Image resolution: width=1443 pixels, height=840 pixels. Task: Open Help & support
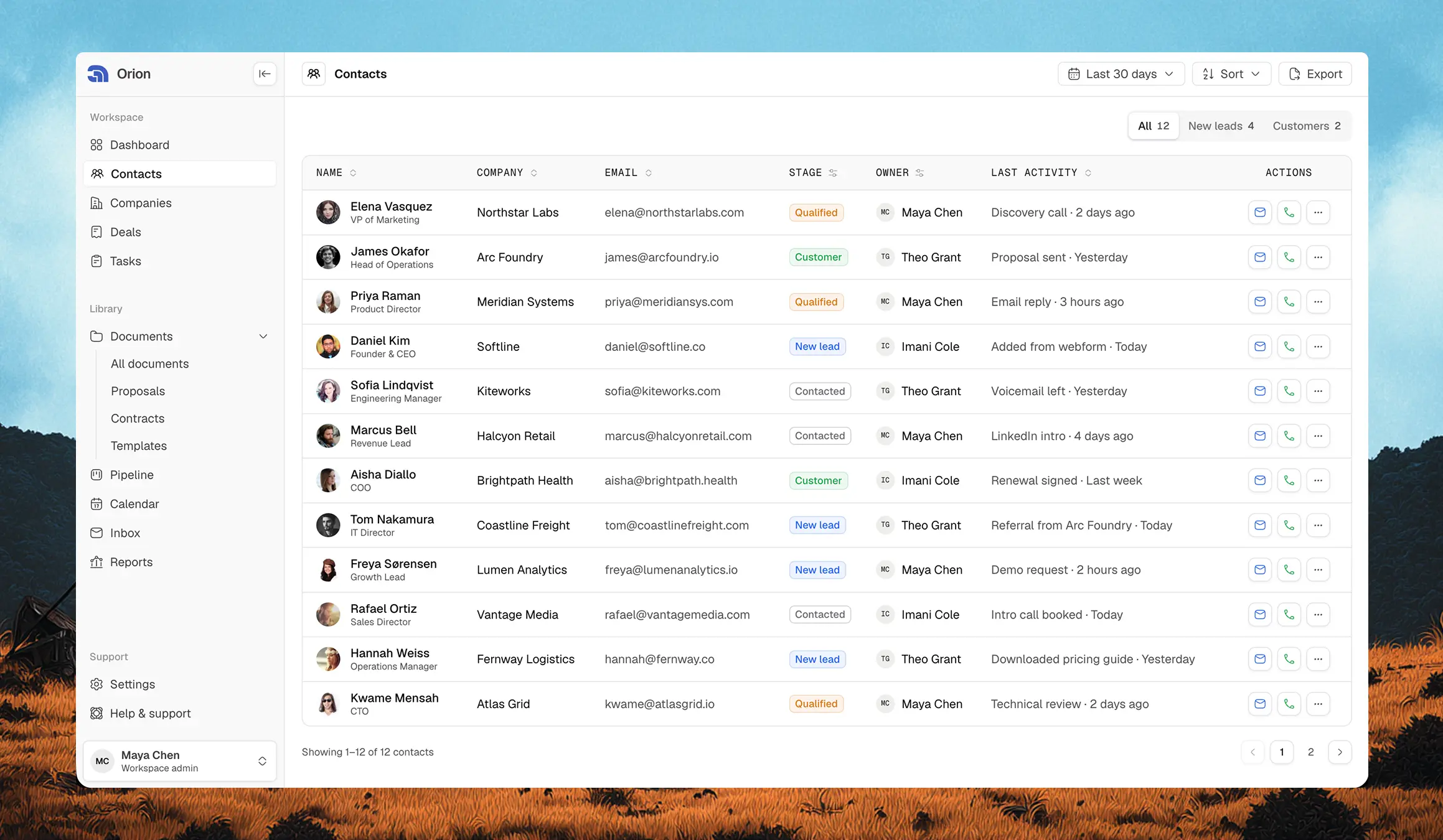[180, 714]
